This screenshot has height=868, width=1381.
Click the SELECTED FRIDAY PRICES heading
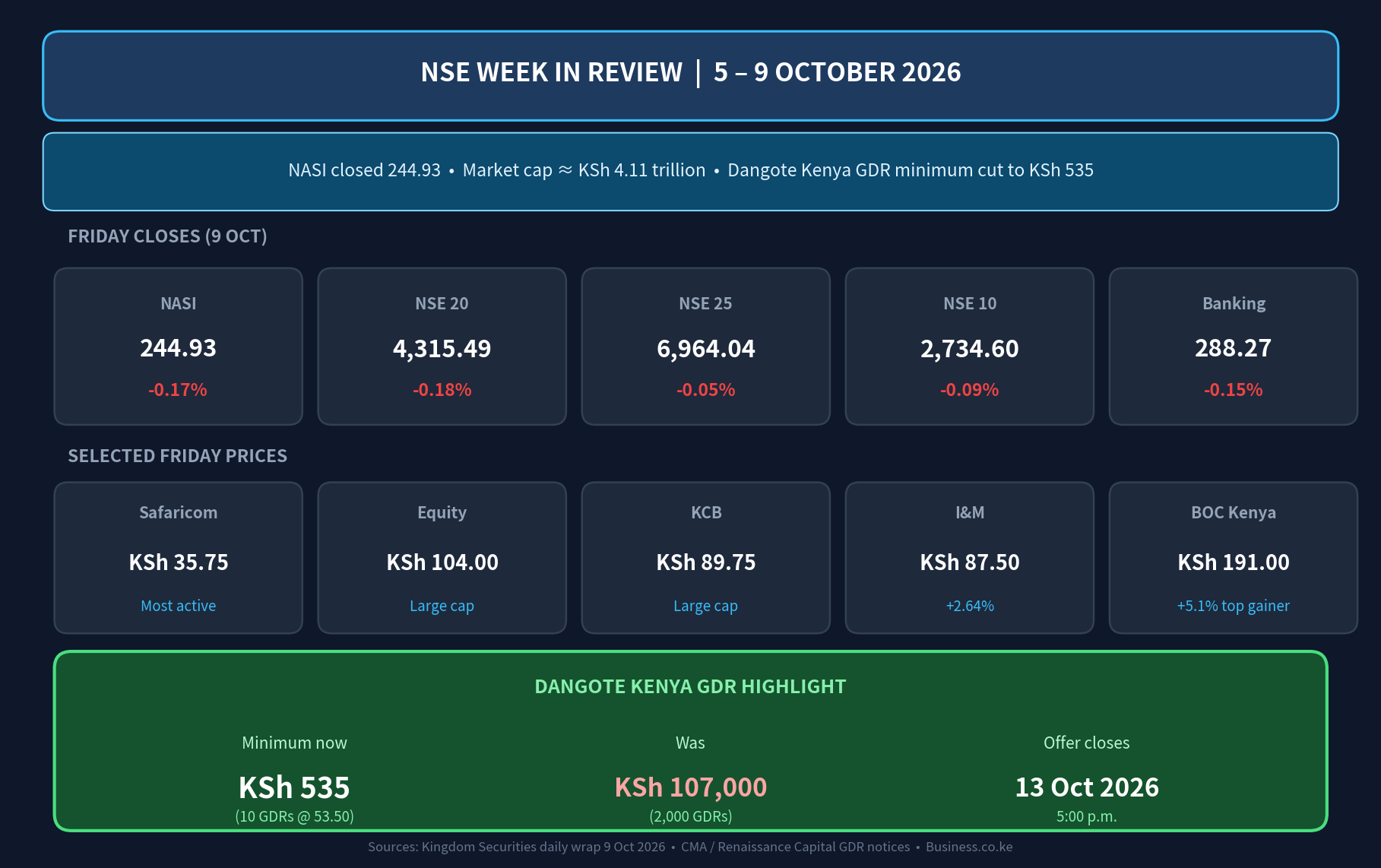[177, 456]
